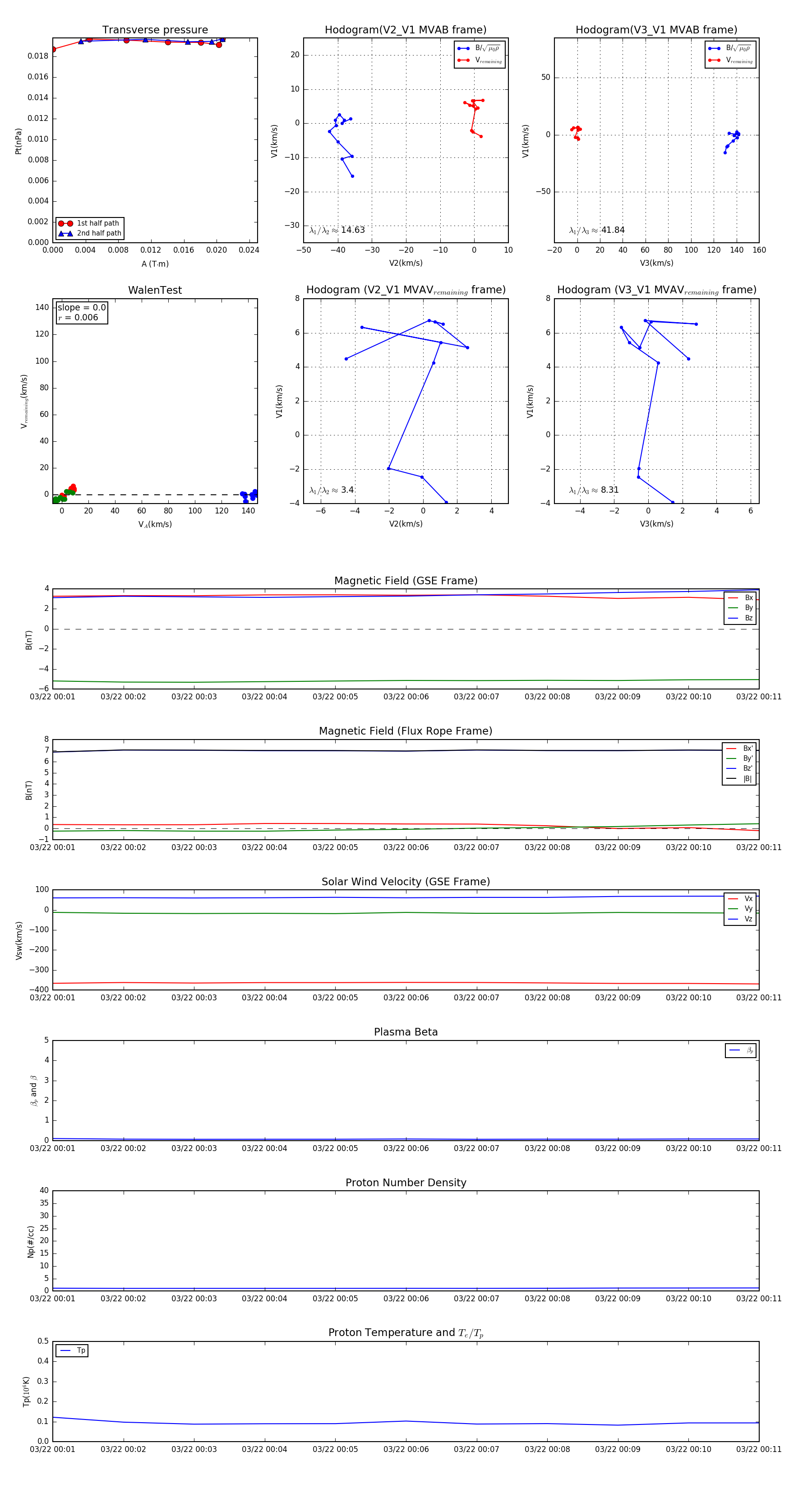This screenshot has width=812, height=1489.
Task: Select the 'Bx' legend entry
Action: [740, 598]
